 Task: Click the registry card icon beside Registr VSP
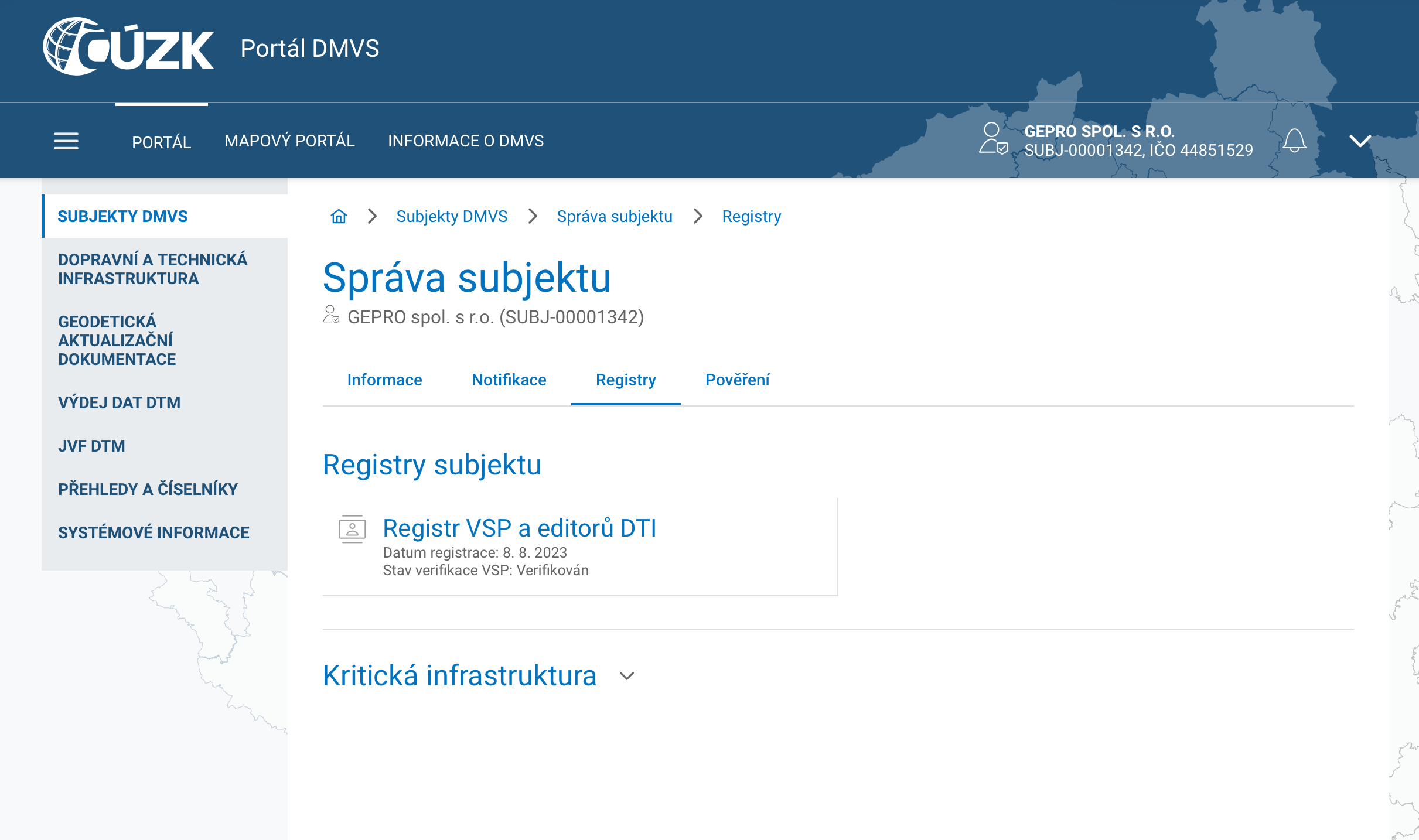352,529
